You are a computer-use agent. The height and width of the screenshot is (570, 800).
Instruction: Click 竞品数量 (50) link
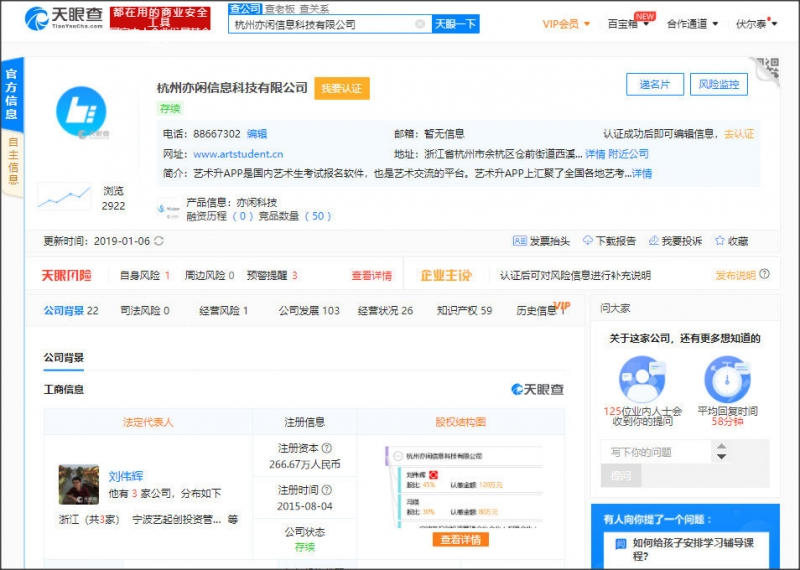295,216
